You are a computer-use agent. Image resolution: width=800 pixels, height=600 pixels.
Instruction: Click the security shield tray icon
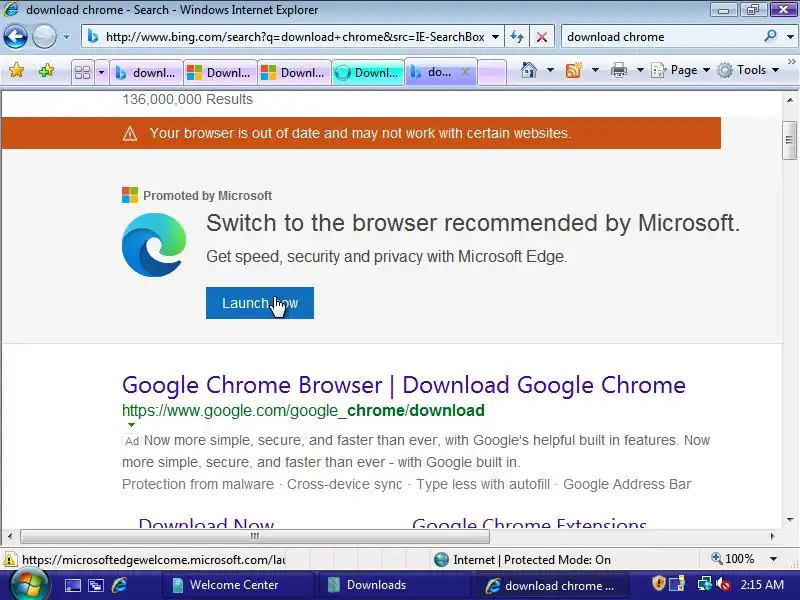click(x=659, y=583)
